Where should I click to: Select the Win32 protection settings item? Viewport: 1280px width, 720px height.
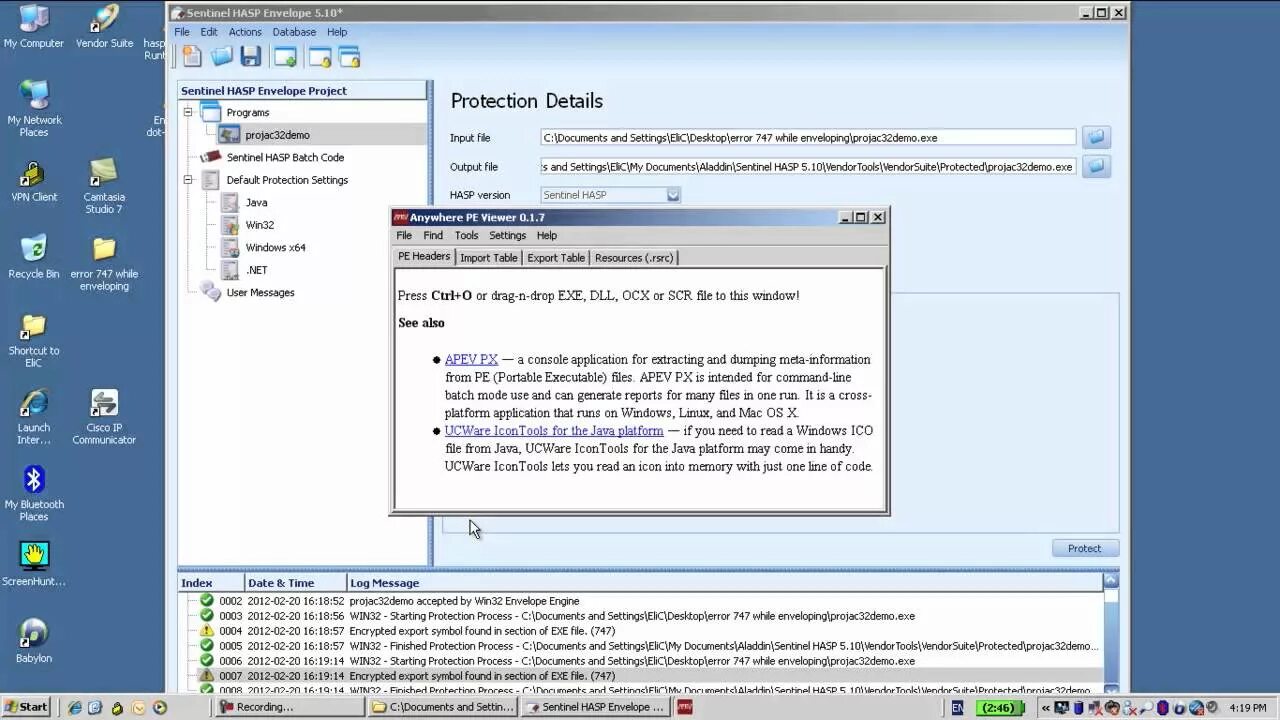pos(259,225)
